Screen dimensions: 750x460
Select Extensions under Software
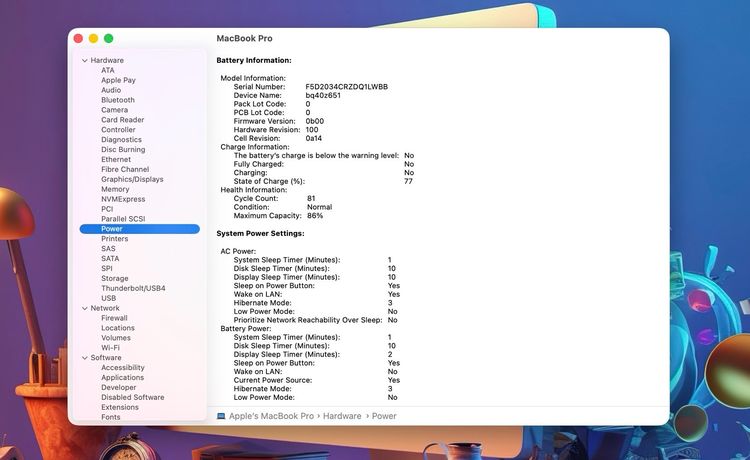point(120,407)
